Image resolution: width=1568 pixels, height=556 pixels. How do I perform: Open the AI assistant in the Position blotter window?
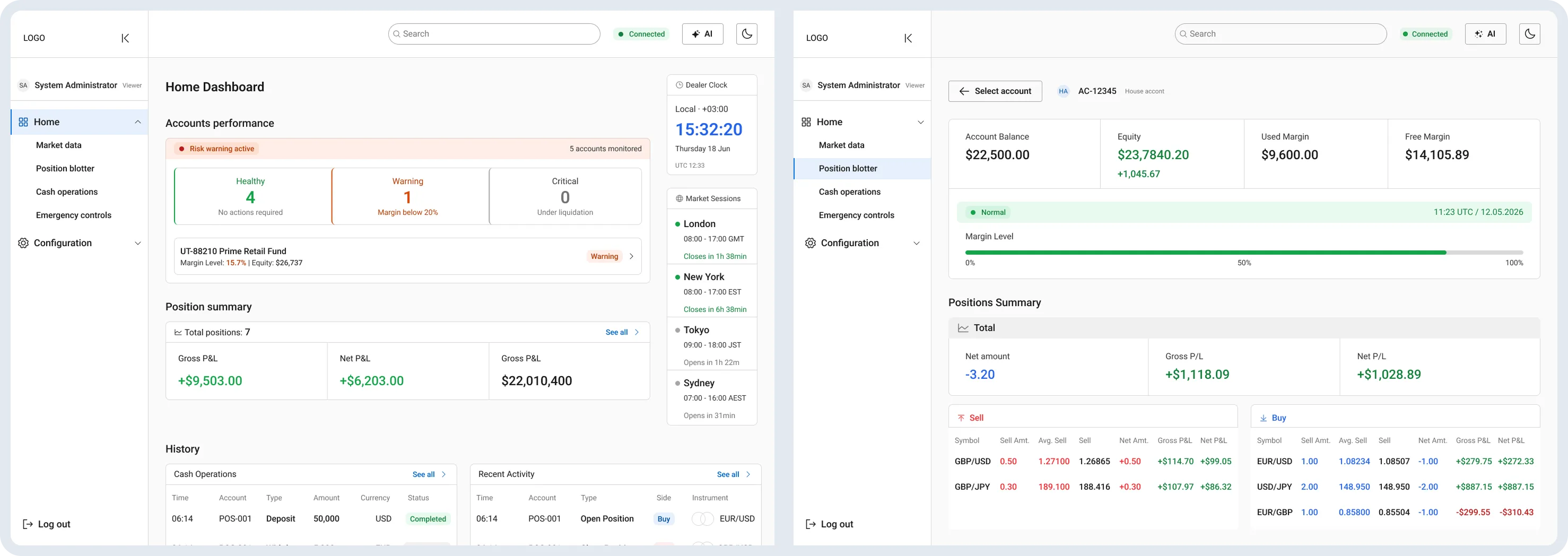pyautogui.click(x=1485, y=34)
